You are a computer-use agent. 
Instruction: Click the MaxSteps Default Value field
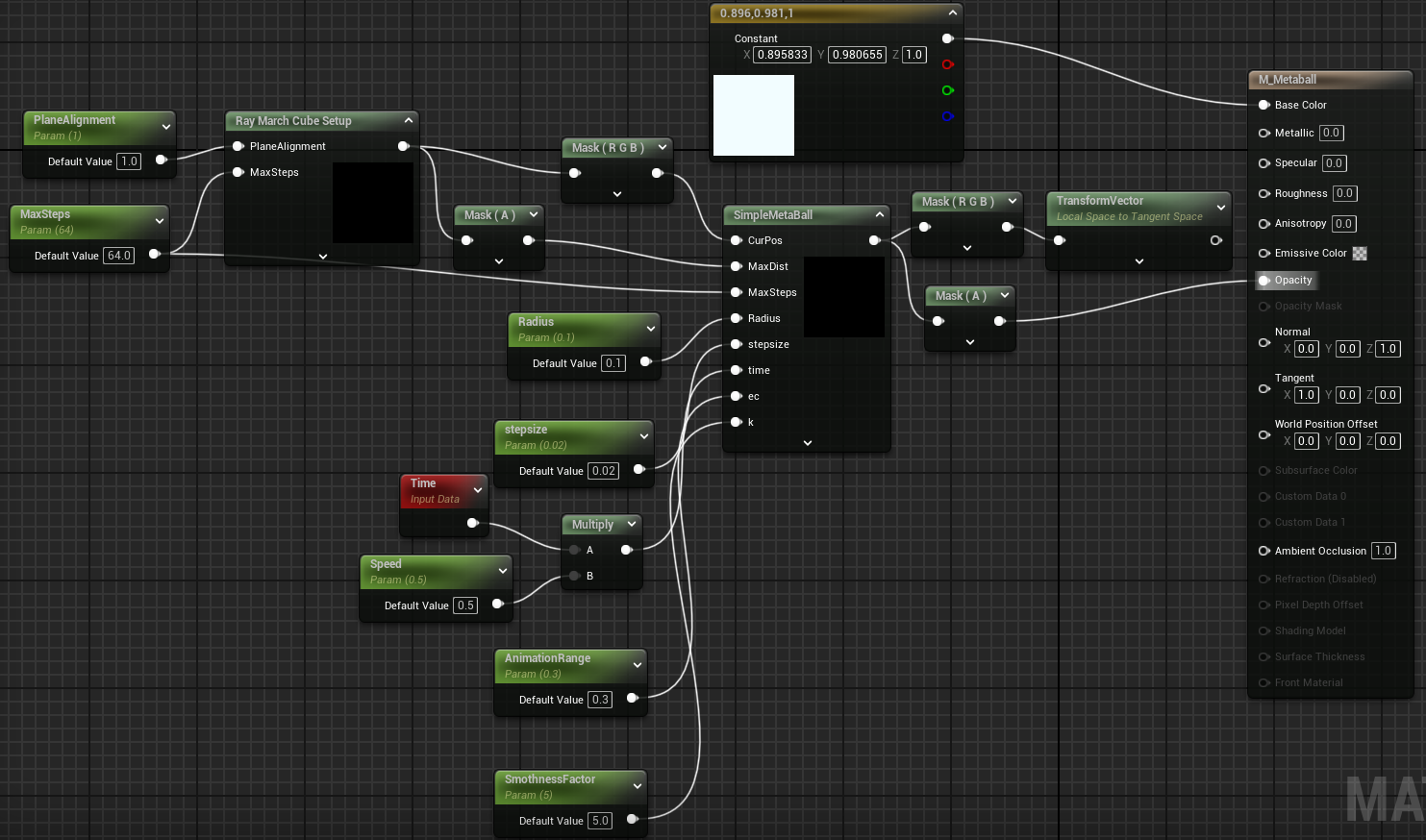coord(119,256)
